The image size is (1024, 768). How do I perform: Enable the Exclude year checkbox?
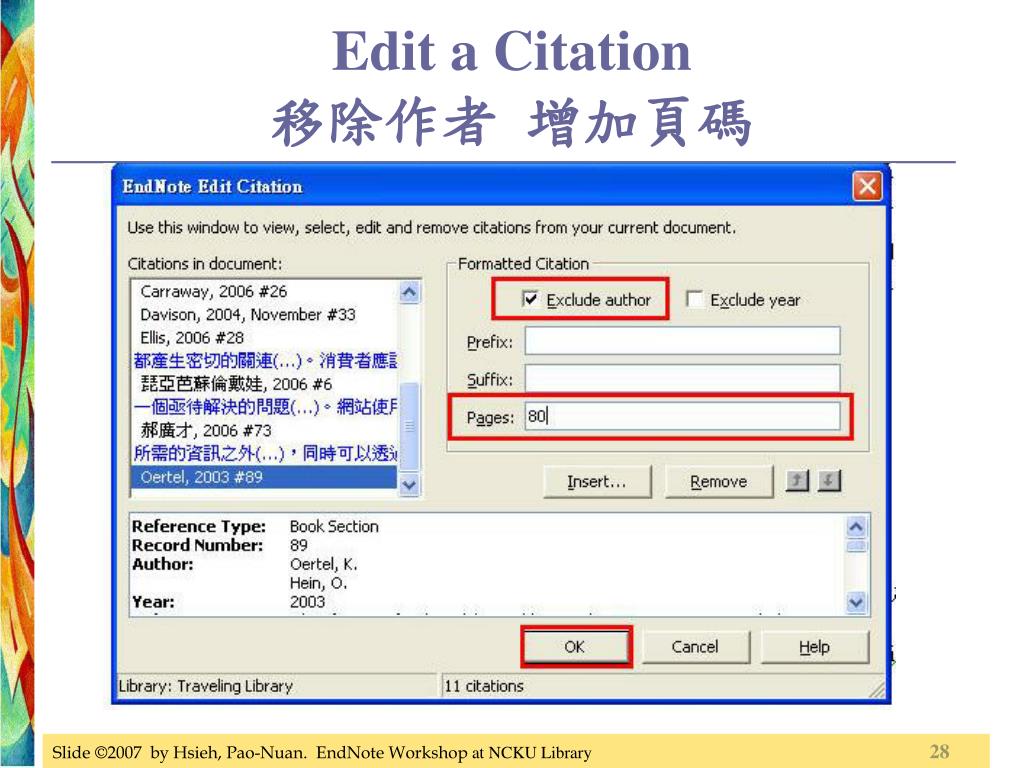695,299
